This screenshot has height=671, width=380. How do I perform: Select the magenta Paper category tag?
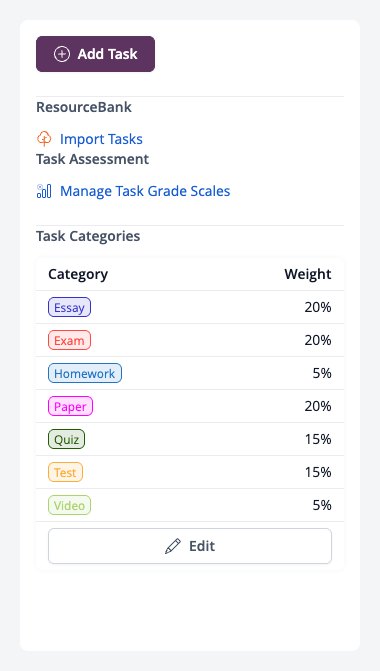point(70,406)
